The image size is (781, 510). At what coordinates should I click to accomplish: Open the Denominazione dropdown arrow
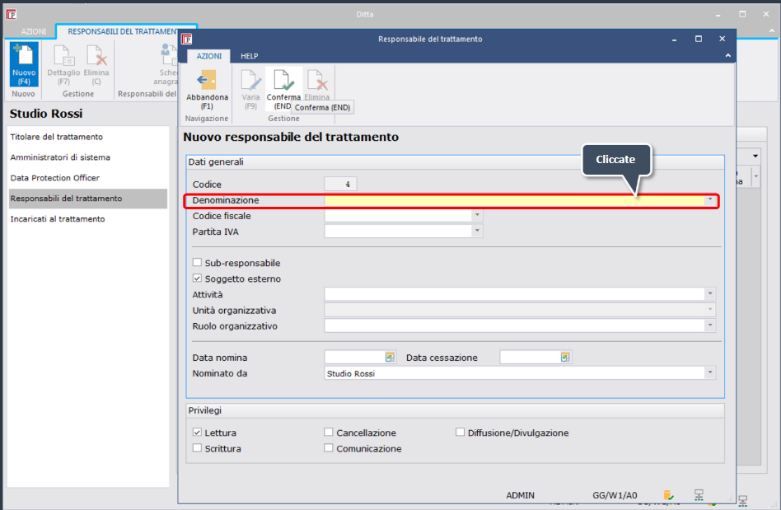click(710, 200)
